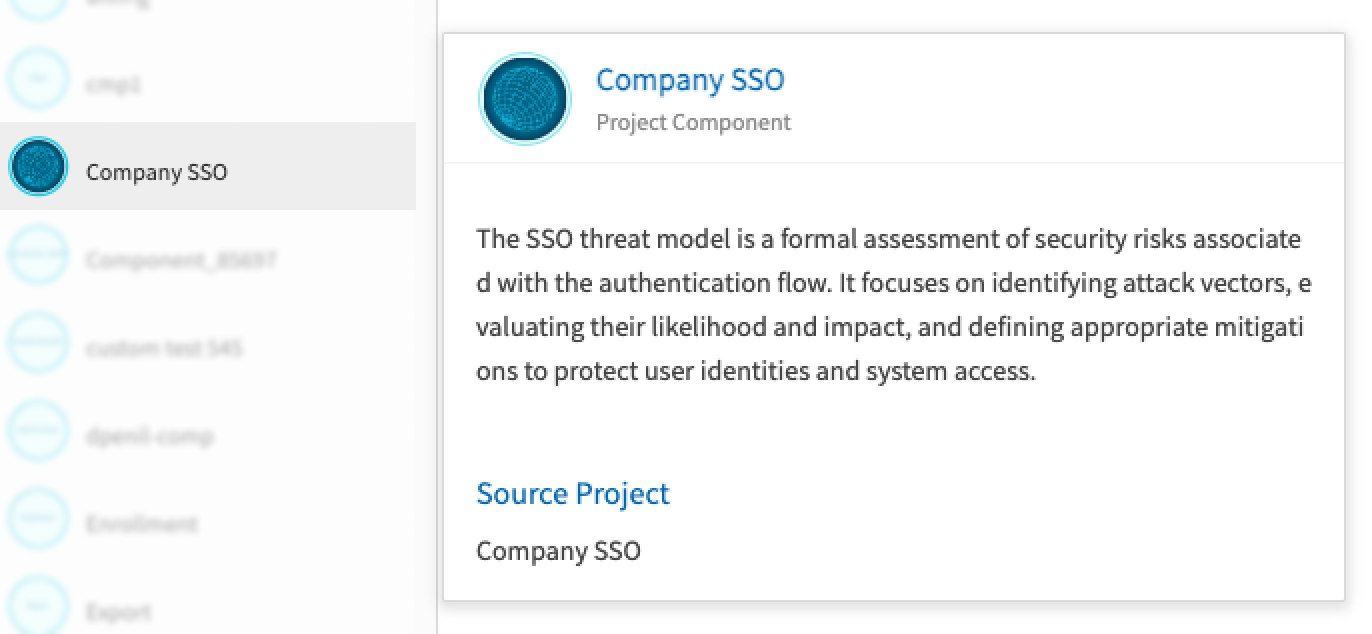Click the SSO threat model description paragraph
The height and width of the screenshot is (634, 1372).
[x=893, y=305]
